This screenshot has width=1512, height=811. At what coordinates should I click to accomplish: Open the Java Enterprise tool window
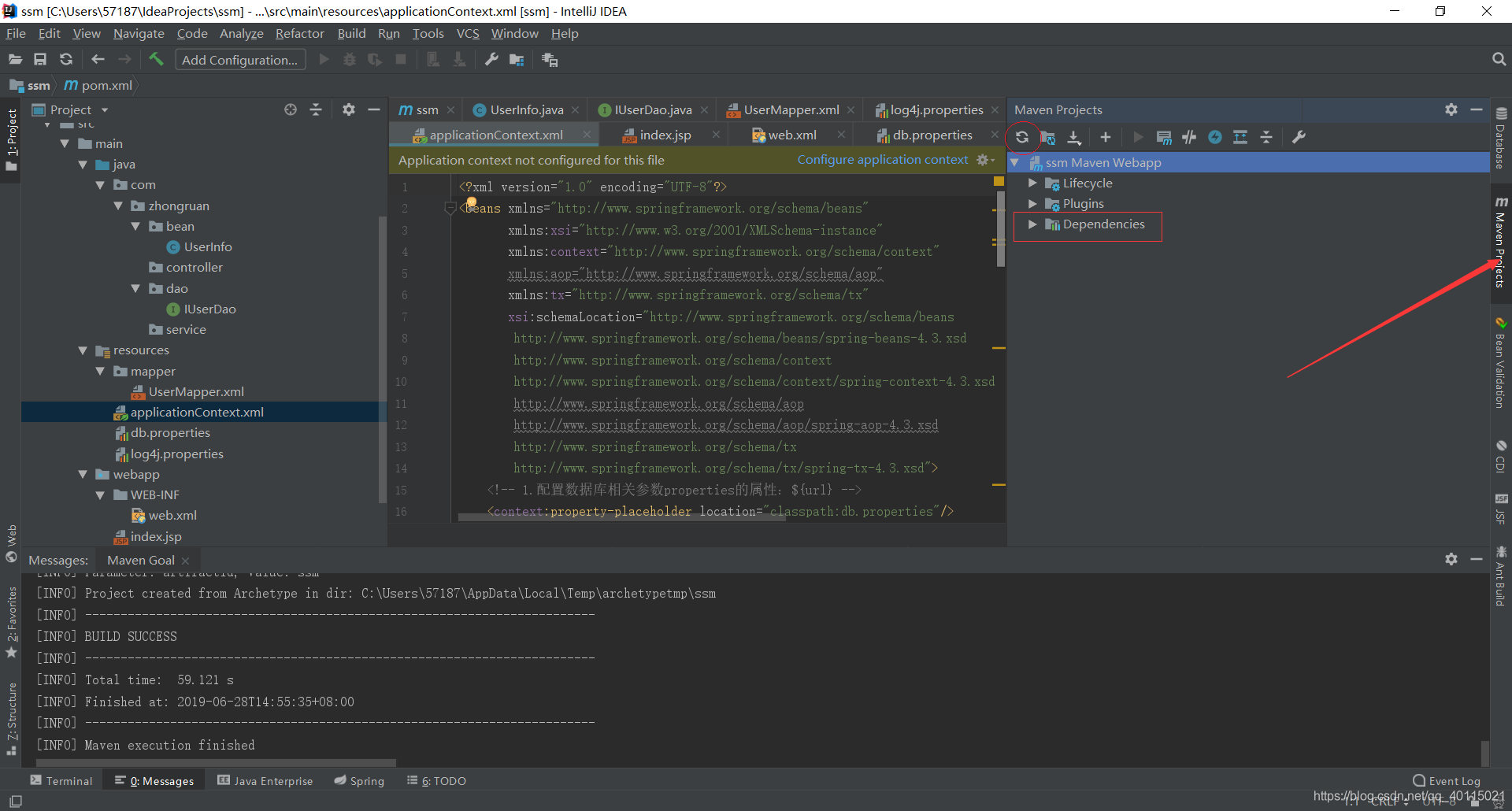tap(265, 780)
